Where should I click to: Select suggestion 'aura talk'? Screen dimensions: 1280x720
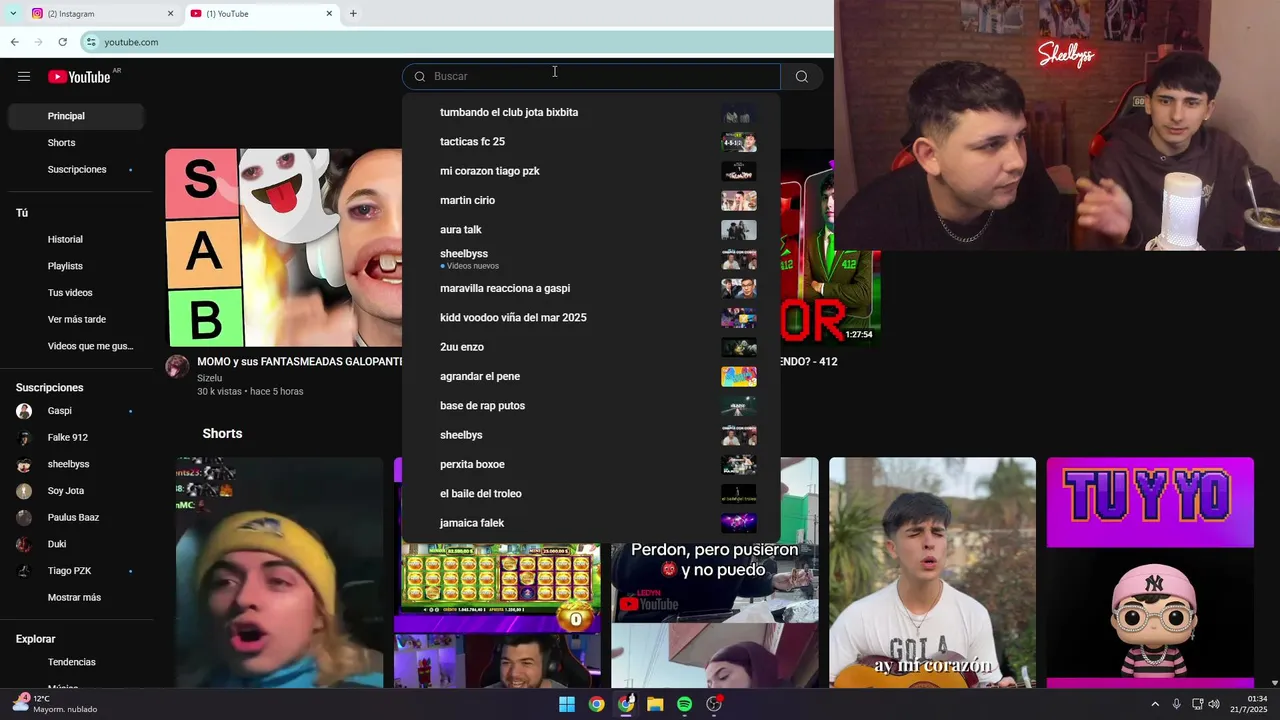pos(591,230)
